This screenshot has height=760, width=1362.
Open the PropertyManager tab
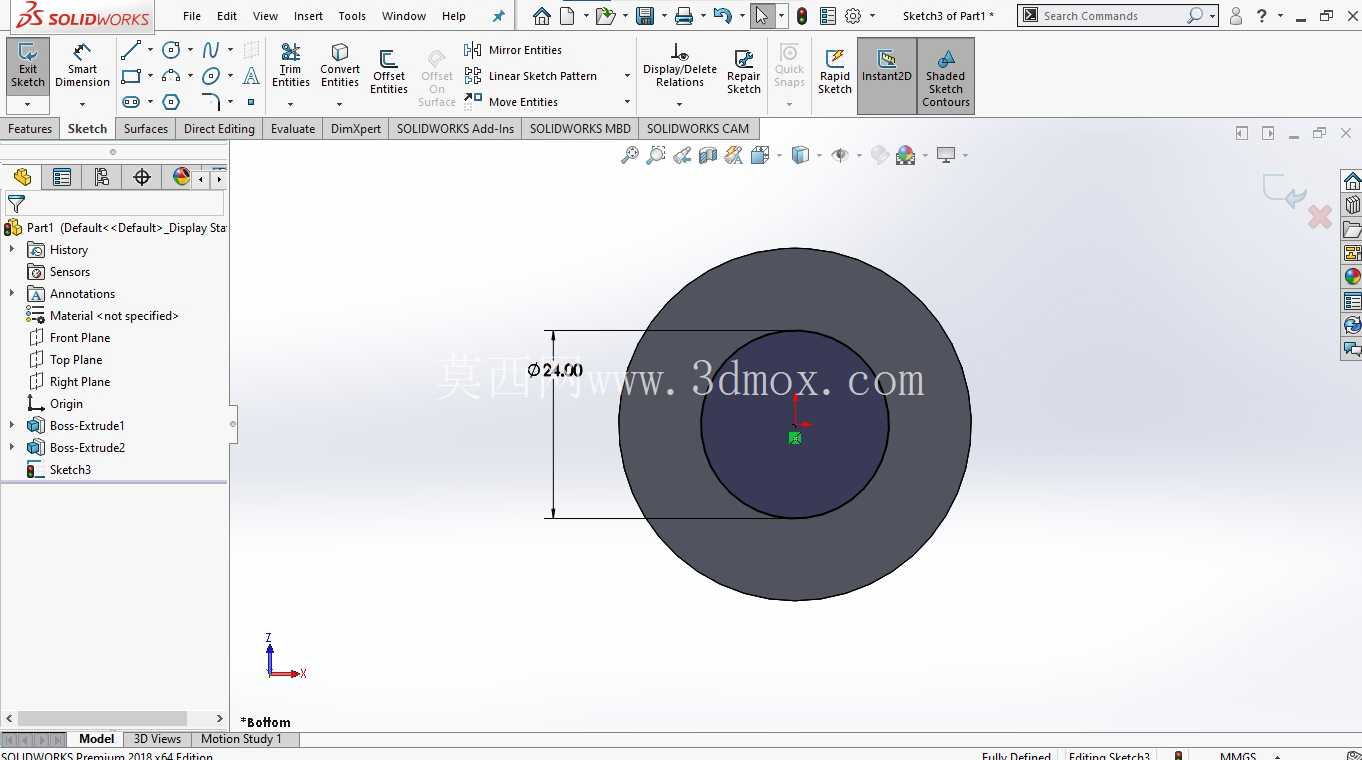(62, 177)
